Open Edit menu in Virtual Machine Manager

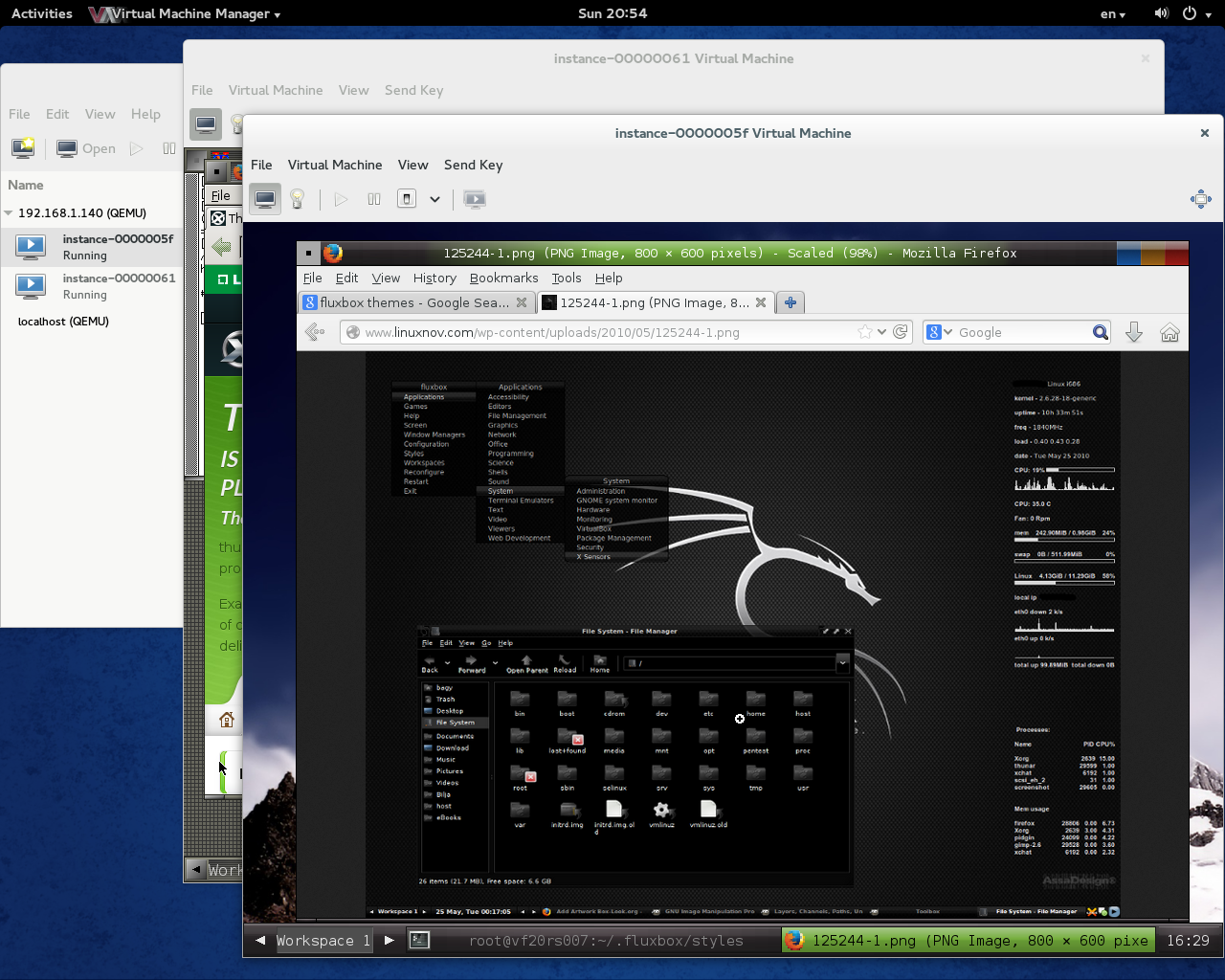pos(57,114)
